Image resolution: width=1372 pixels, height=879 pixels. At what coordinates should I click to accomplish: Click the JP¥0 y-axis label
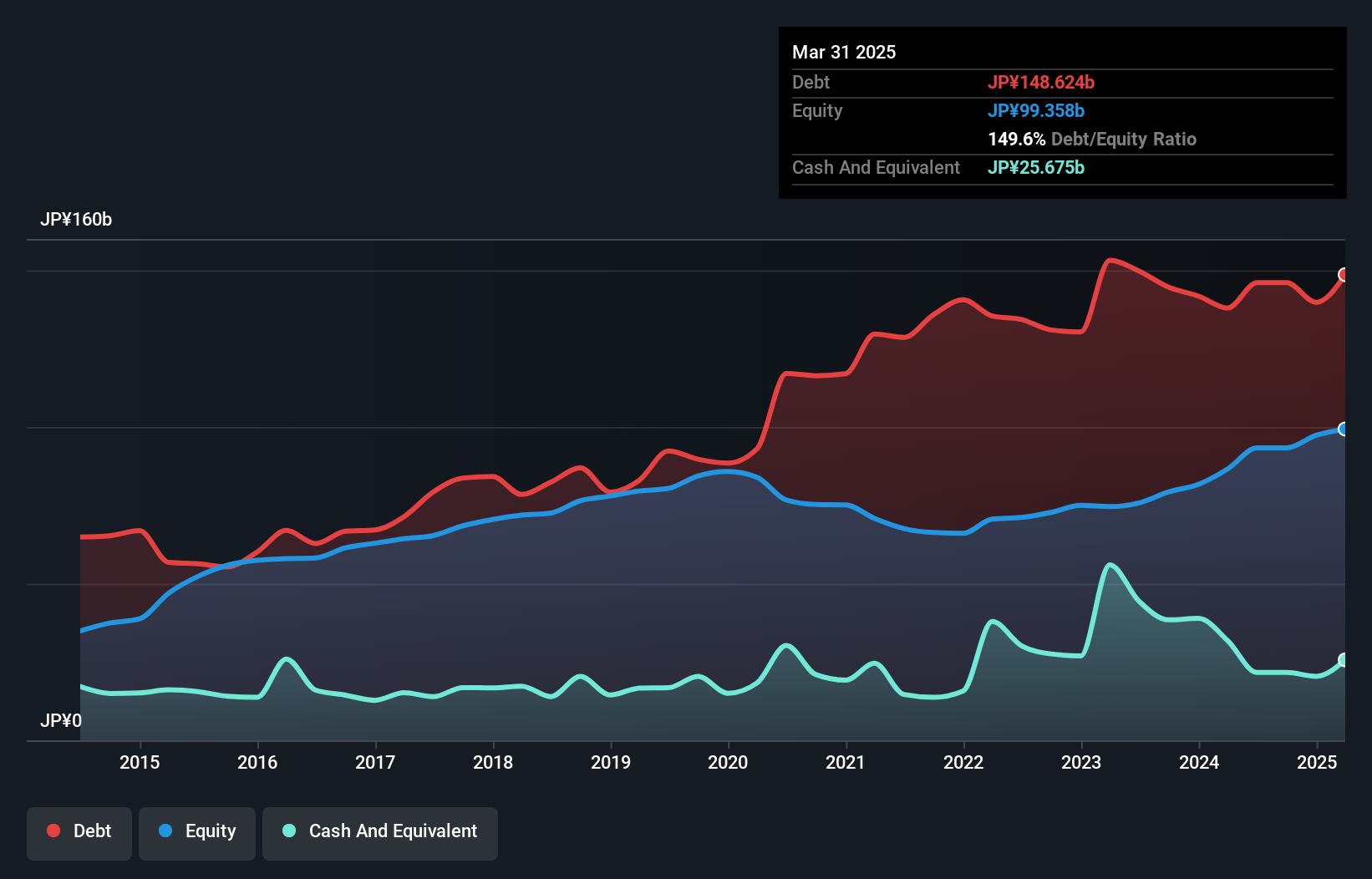coord(61,721)
